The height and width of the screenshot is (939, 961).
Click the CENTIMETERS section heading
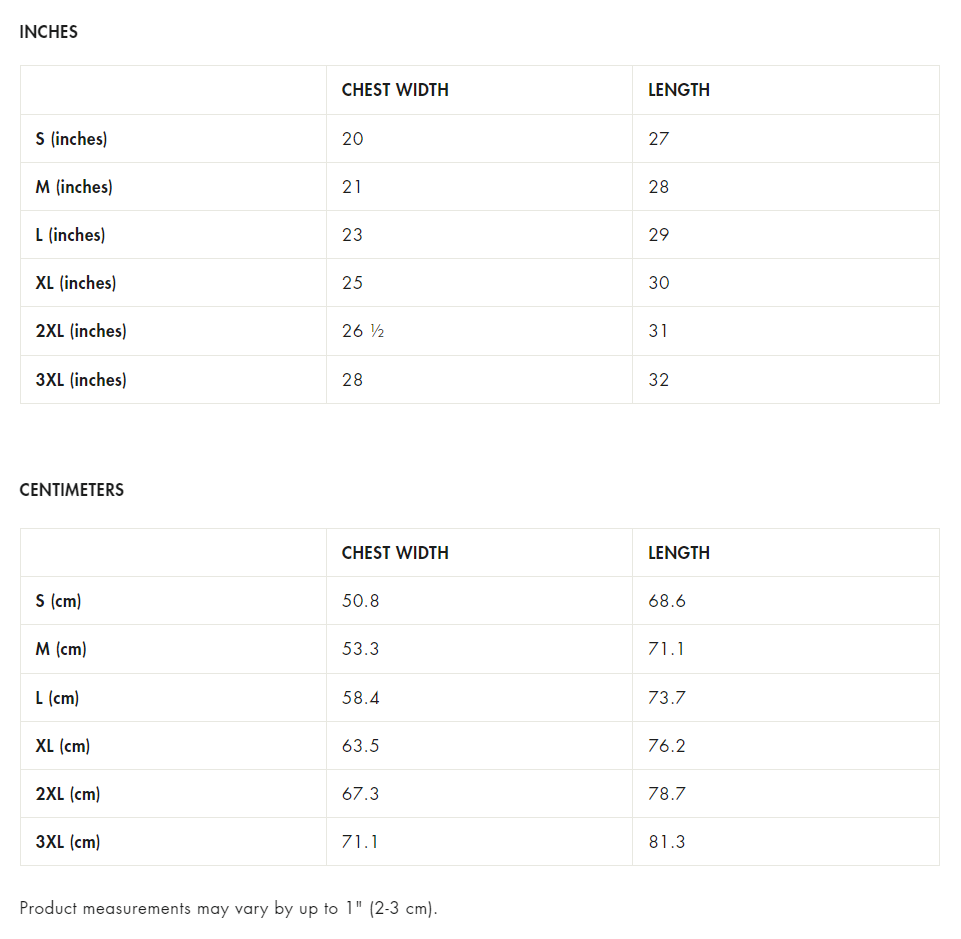tap(72, 490)
